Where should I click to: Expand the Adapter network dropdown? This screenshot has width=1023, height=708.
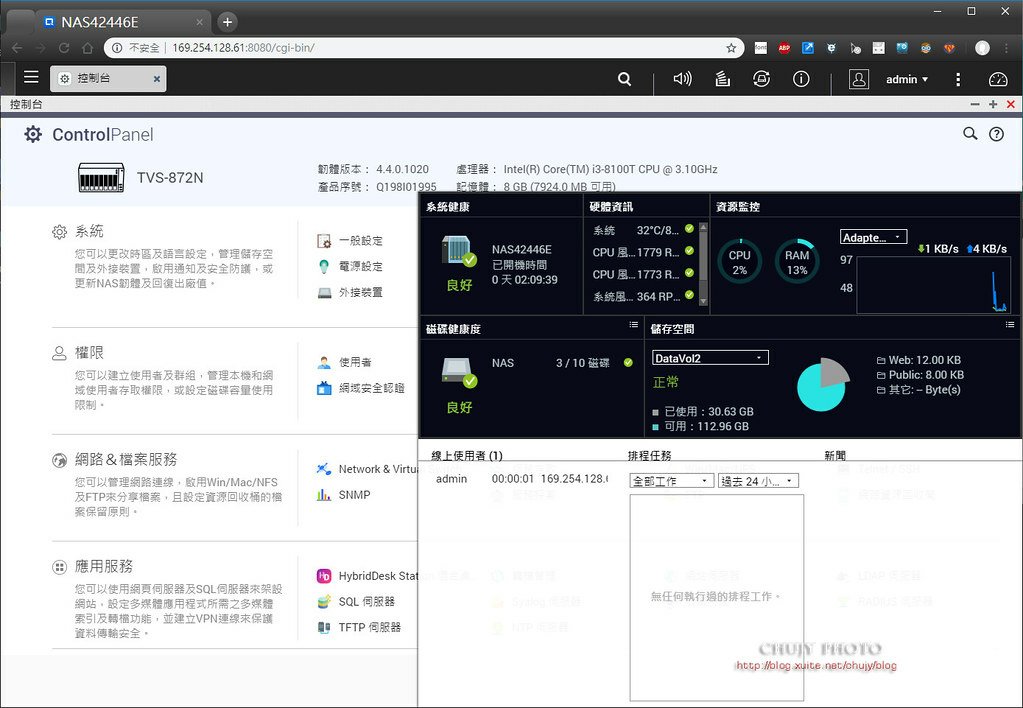coord(874,238)
